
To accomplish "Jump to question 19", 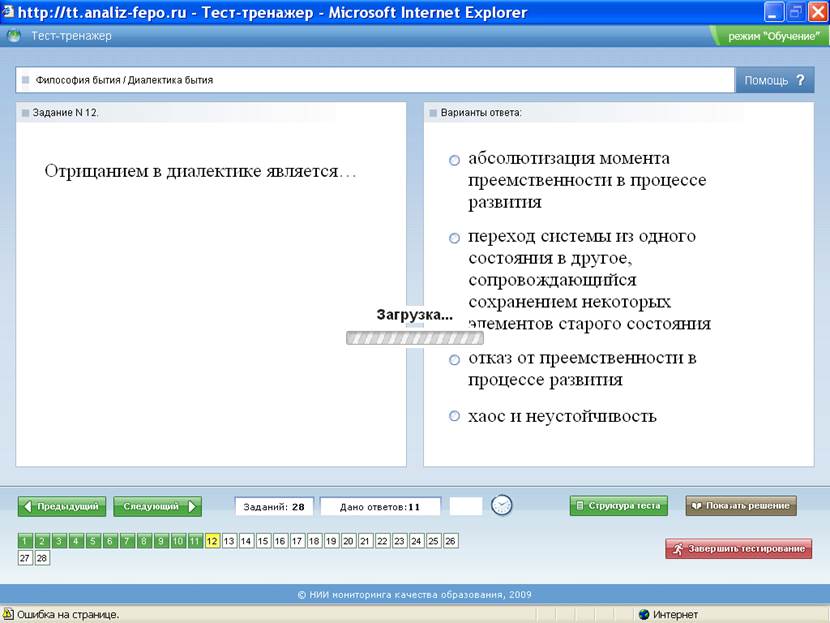I will pos(331,541).
